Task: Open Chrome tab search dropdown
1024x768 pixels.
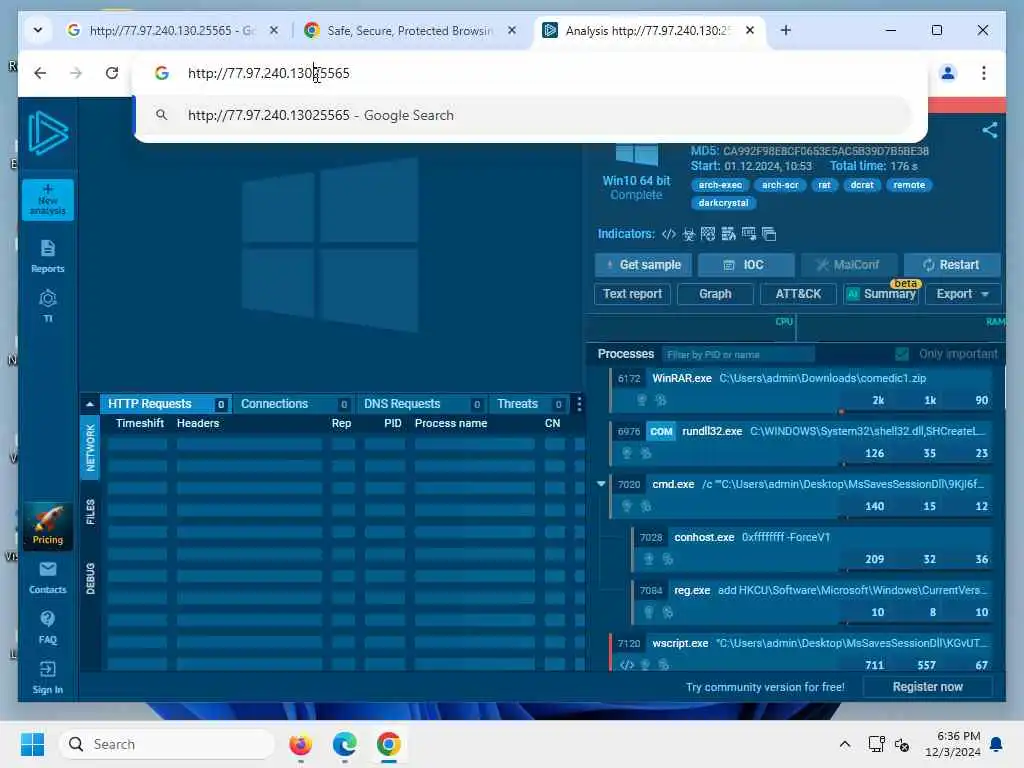Action: (38, 30)
